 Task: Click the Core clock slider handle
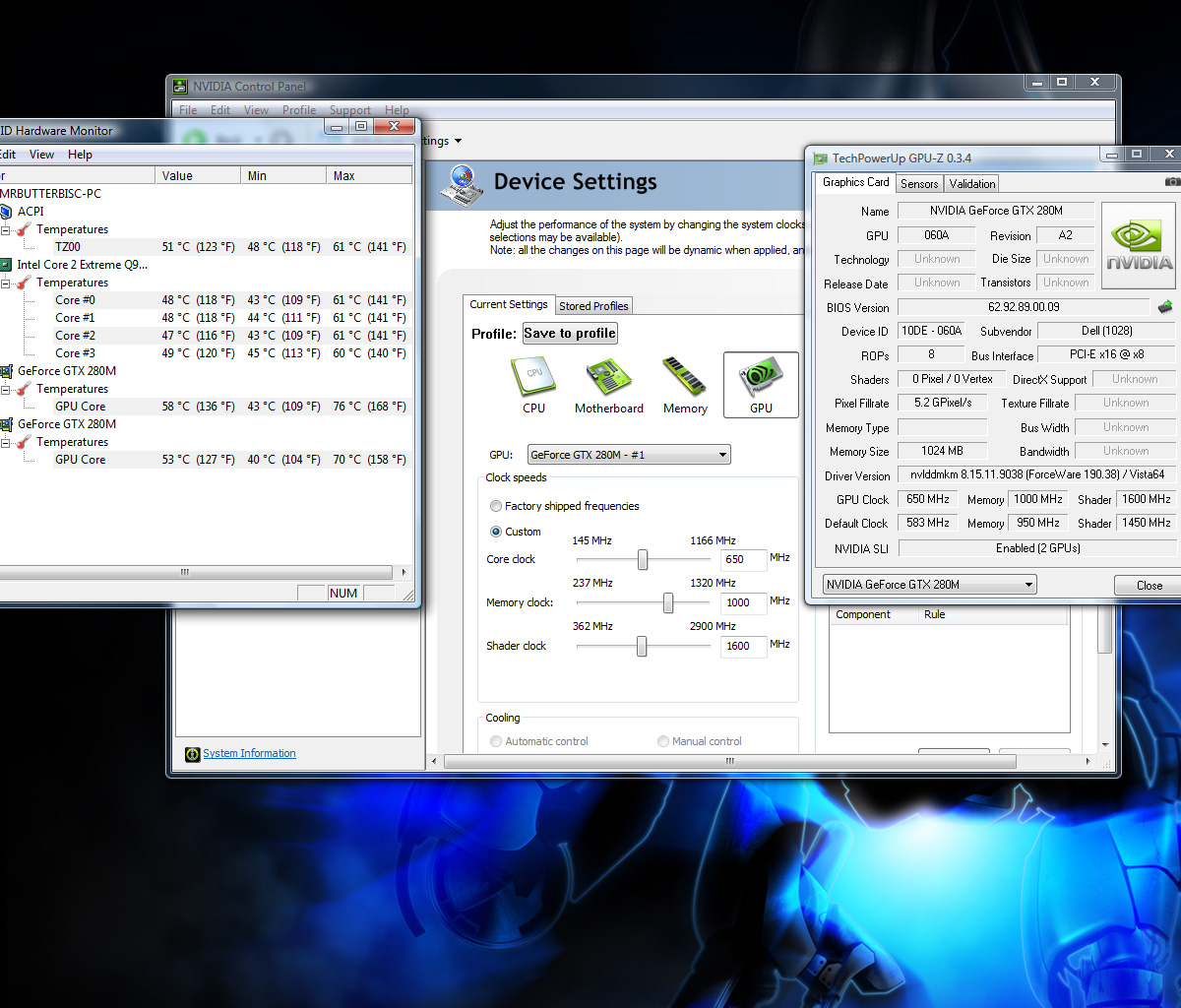click(x=643, y=559)
